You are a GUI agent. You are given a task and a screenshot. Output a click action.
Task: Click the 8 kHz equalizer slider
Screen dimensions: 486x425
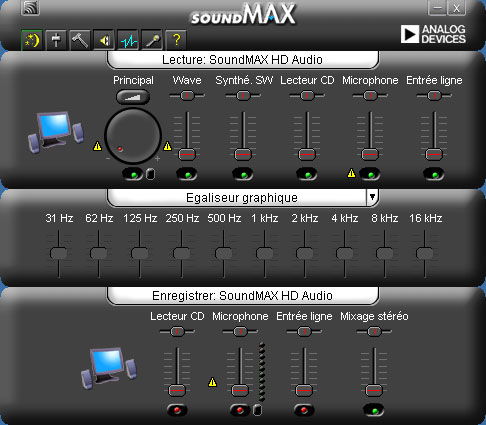(385, 253)
